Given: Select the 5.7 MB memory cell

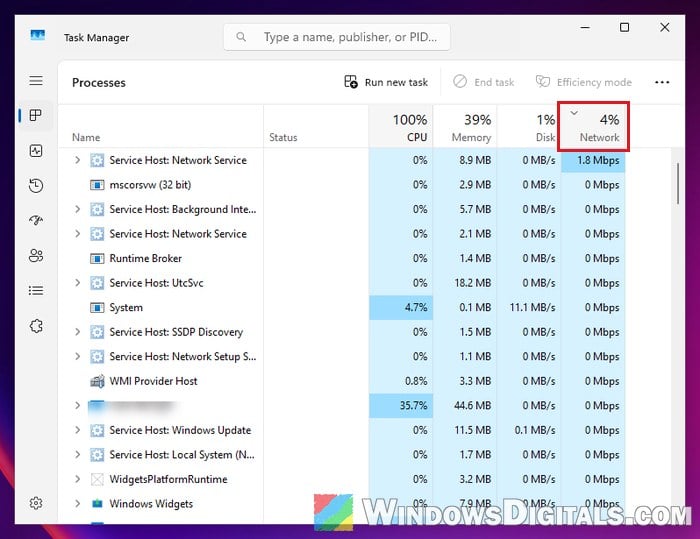Looking at the screenshot, I should [465, 209].
